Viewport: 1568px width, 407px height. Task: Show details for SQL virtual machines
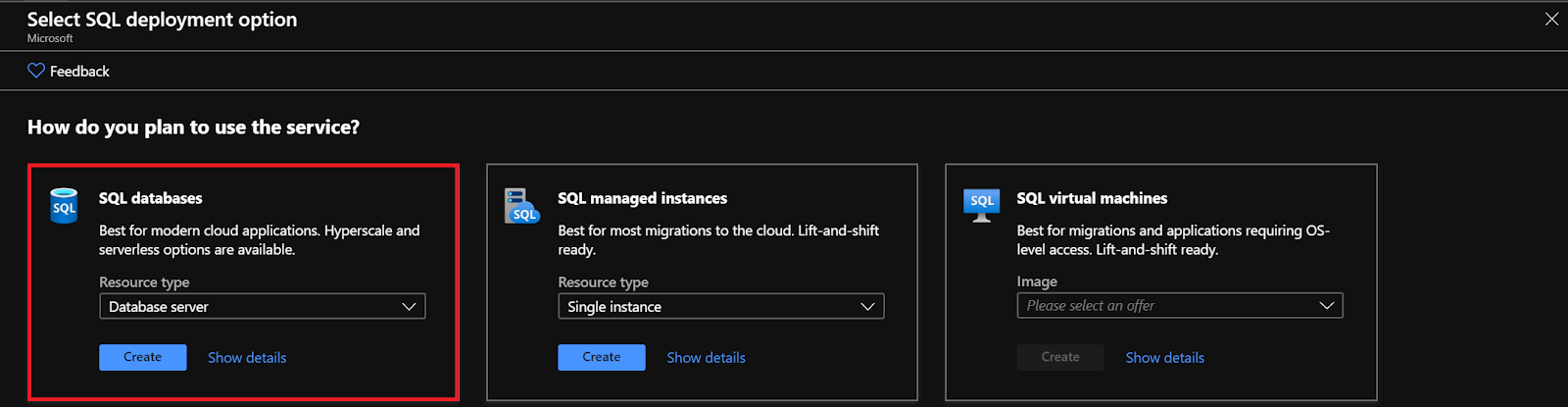[1164, 358]
